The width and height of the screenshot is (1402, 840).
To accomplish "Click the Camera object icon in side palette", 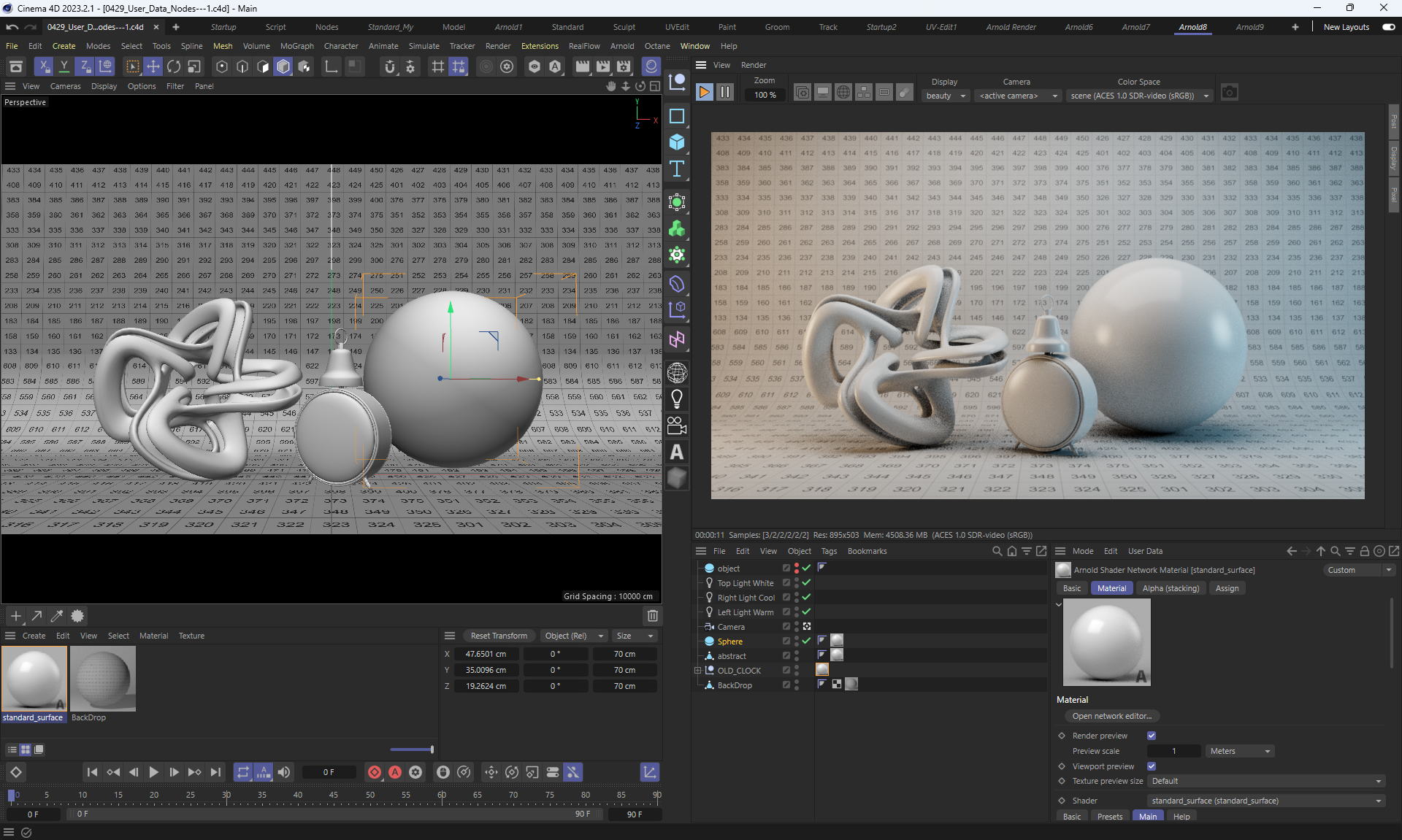I will 677,425.
